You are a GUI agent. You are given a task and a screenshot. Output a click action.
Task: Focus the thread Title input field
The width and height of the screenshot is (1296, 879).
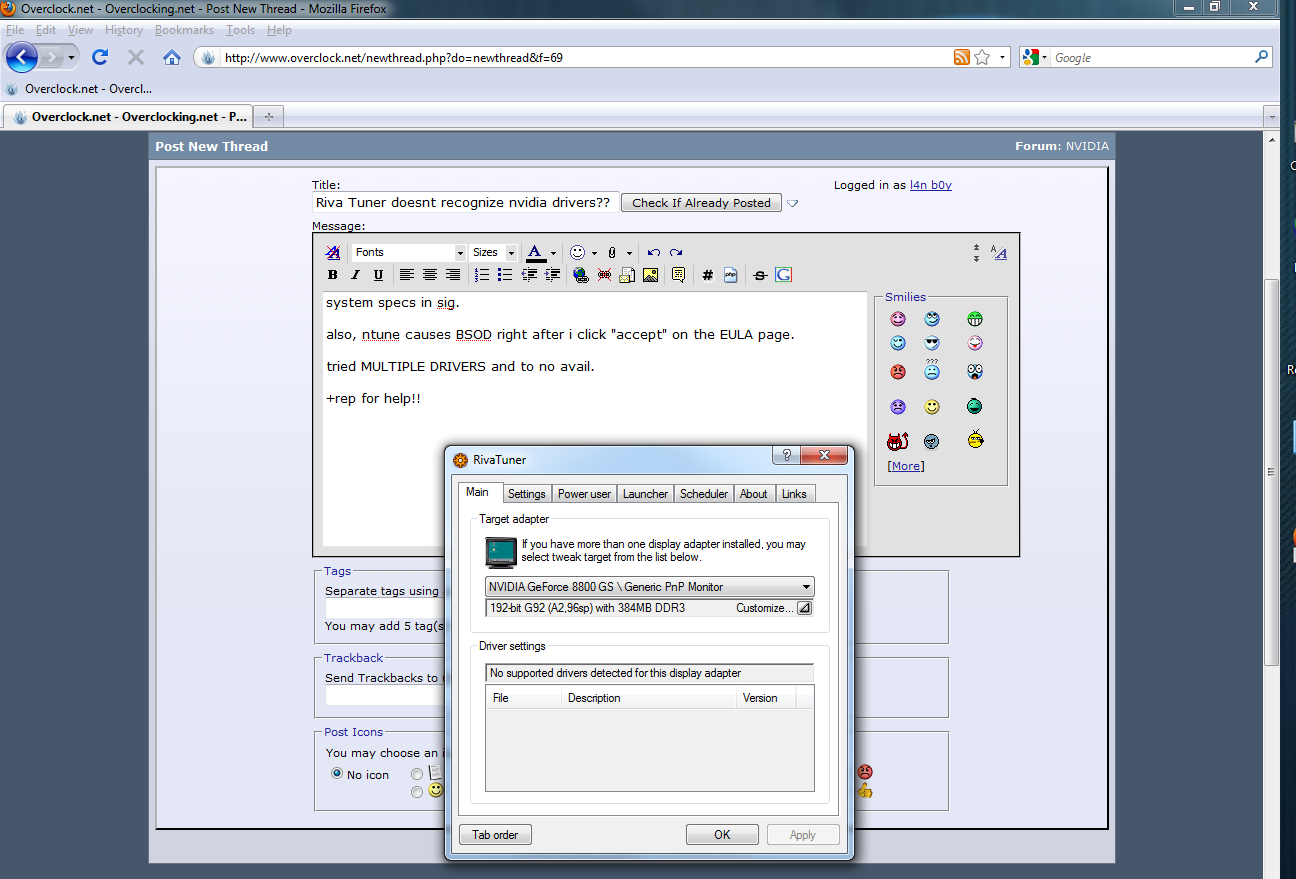tap(465, 203)
